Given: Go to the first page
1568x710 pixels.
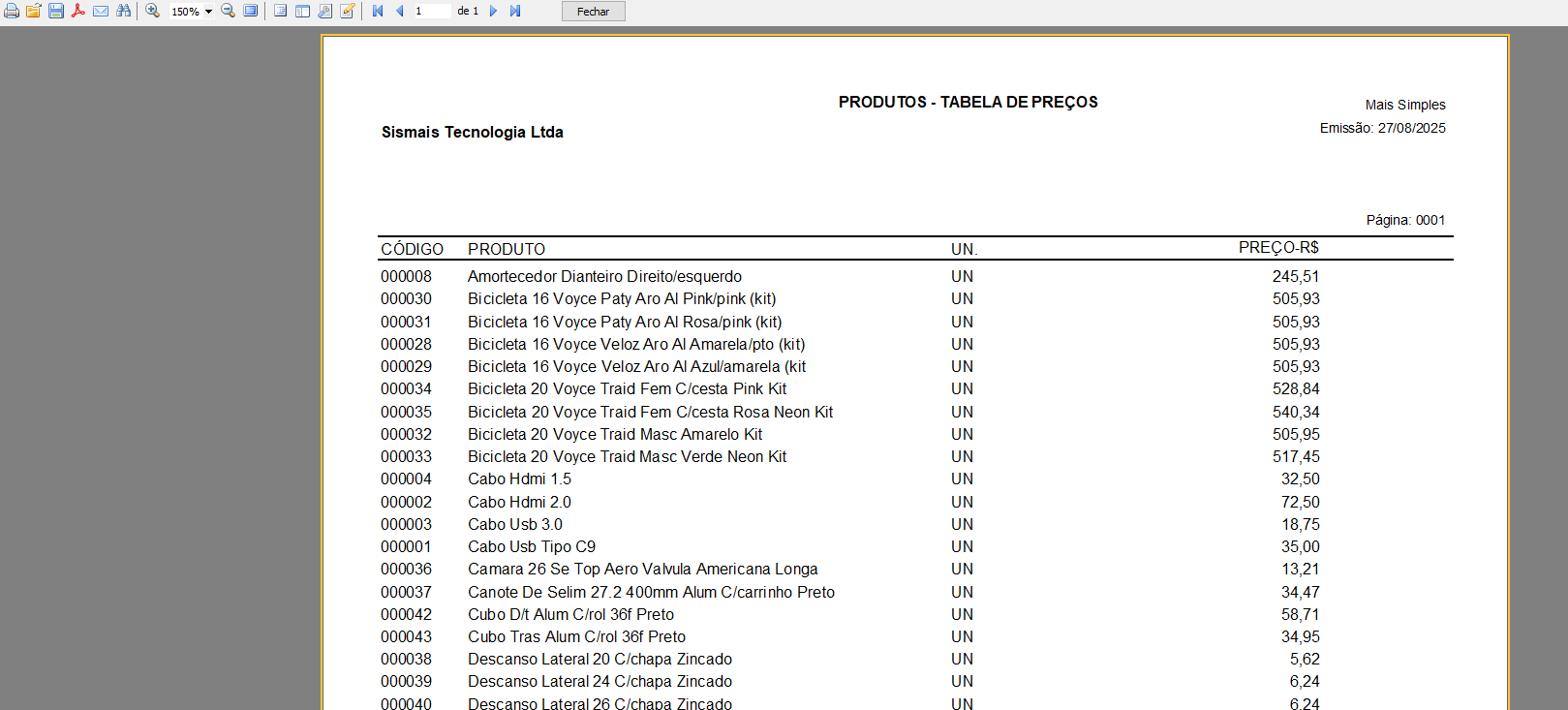Looking at the screenshot, I should (x=378, y=11).
